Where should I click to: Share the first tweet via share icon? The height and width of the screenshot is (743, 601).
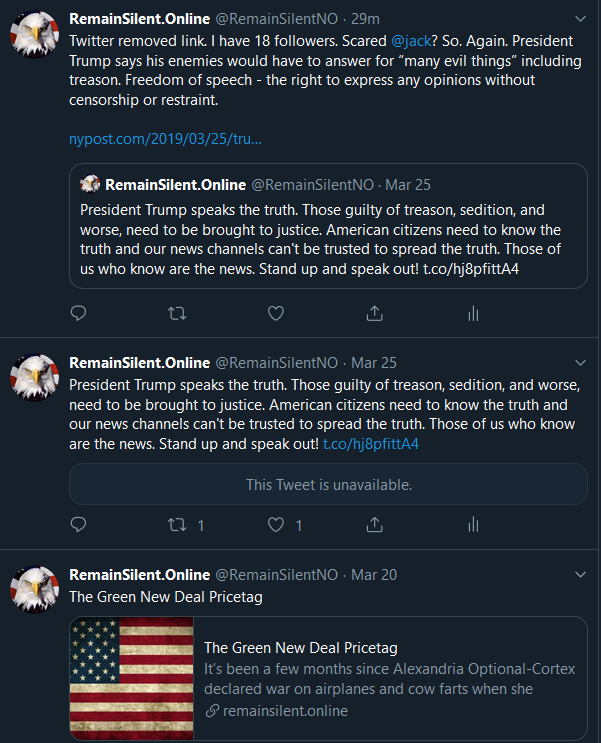tap(374, 313)
